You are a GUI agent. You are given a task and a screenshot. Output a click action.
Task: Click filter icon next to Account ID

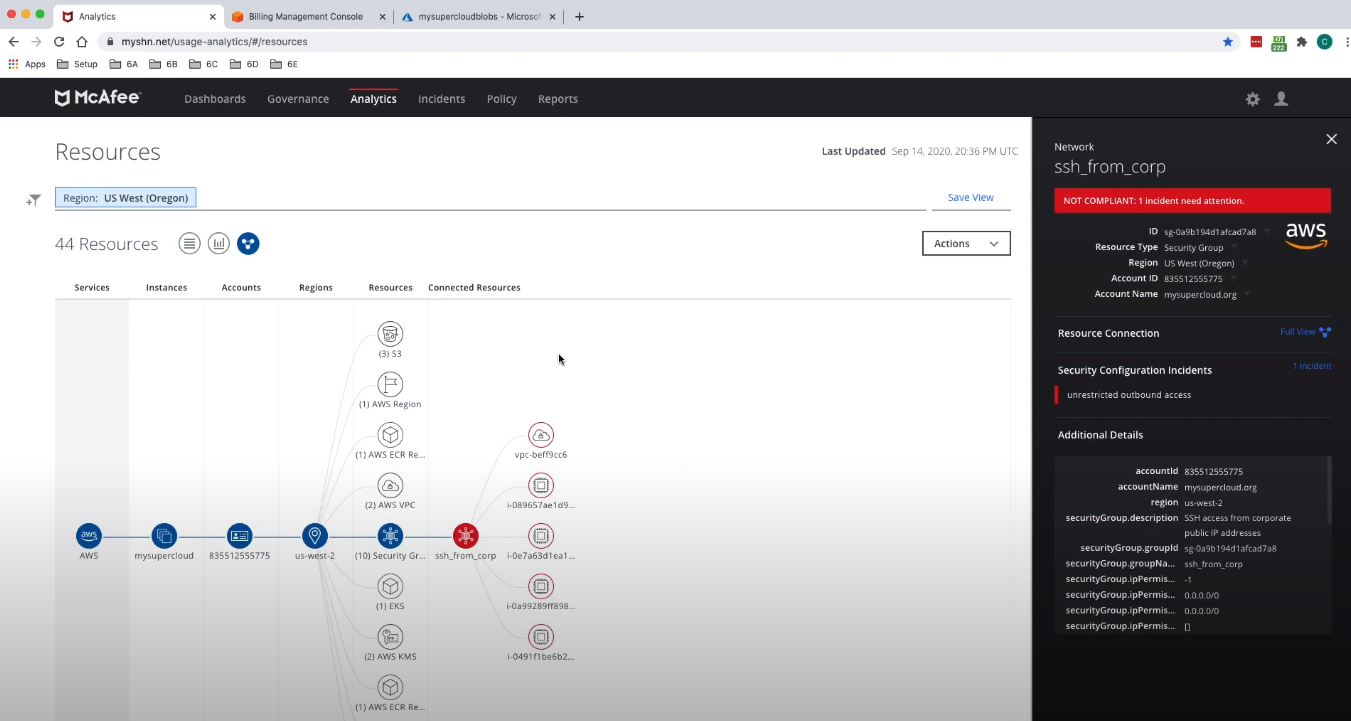click(x=1234, y=279)
